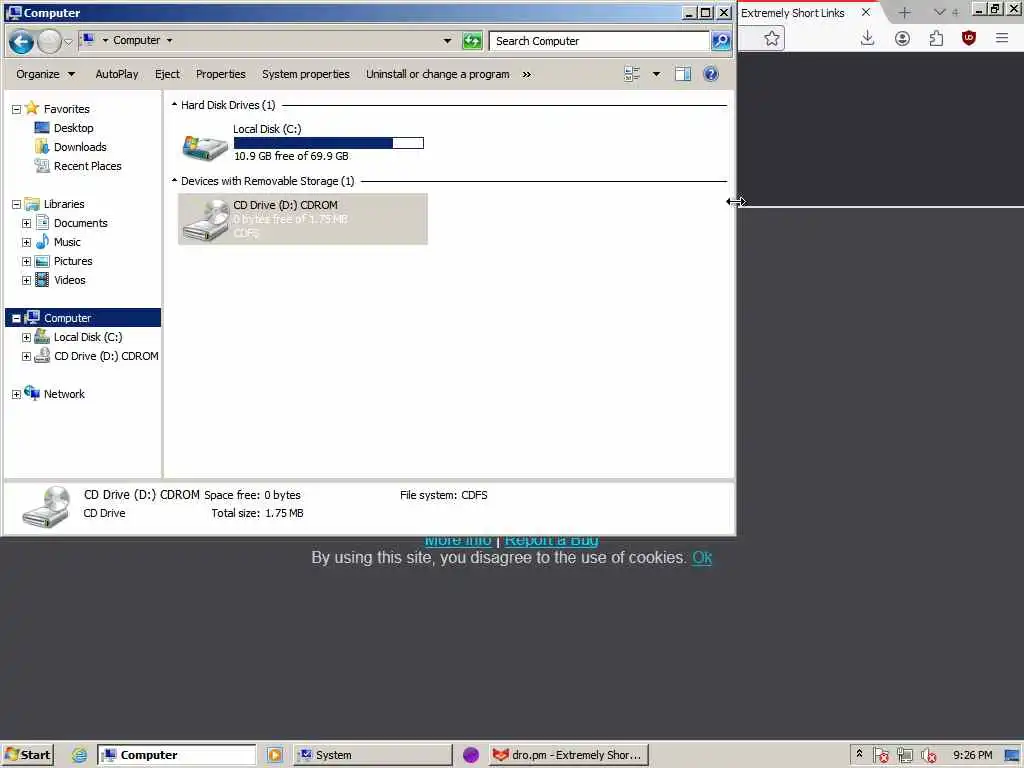Click Uninstall or change a program
This screenshot has width=1024, height=768.
coord(438,74)
